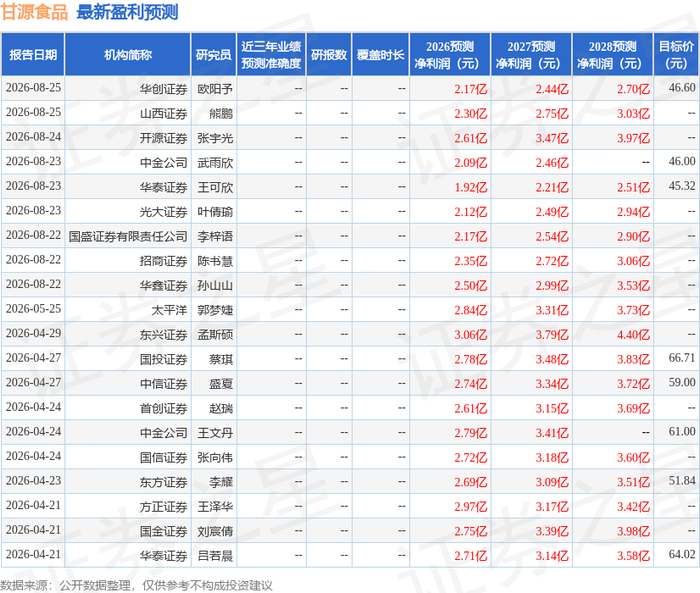The height and width of the screenshot is (593, 700).
Task: Click the 甘源食品 title text
Action: coord(34,12)
